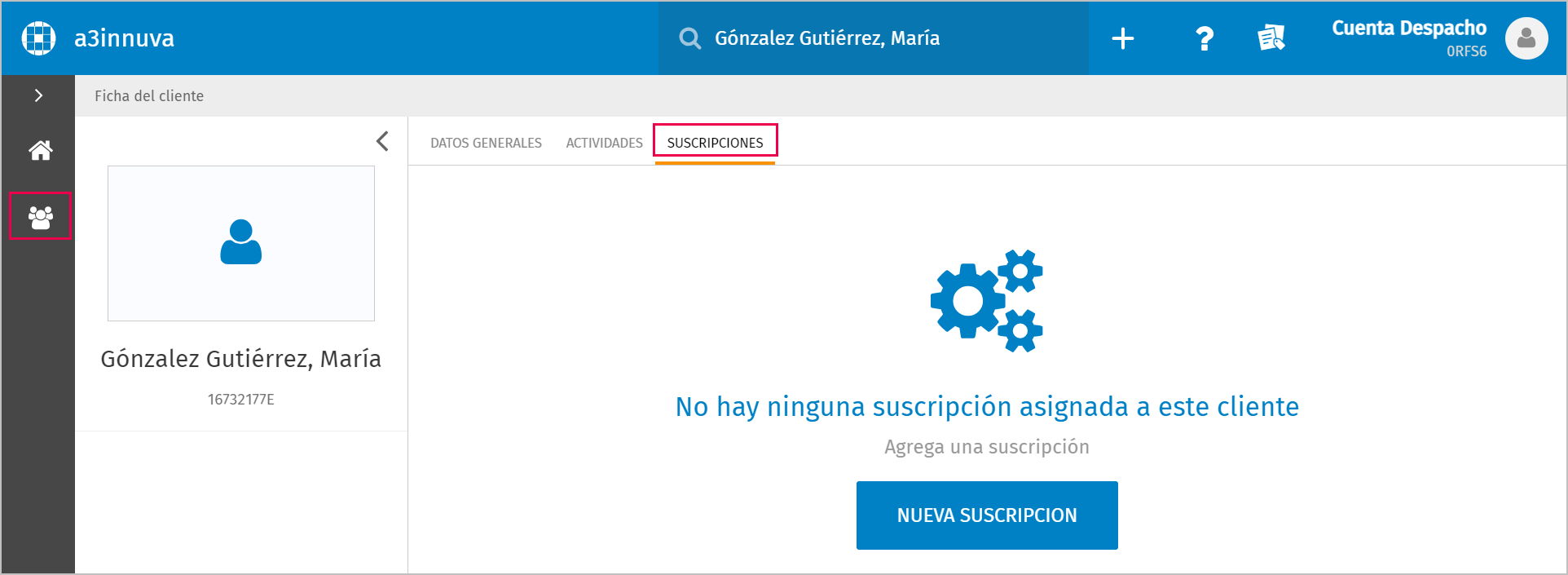This screenshot has width=1568, height=575.
Task: Click the Ficha del cliente breadcrumb
Action: [x=149, y=96]
